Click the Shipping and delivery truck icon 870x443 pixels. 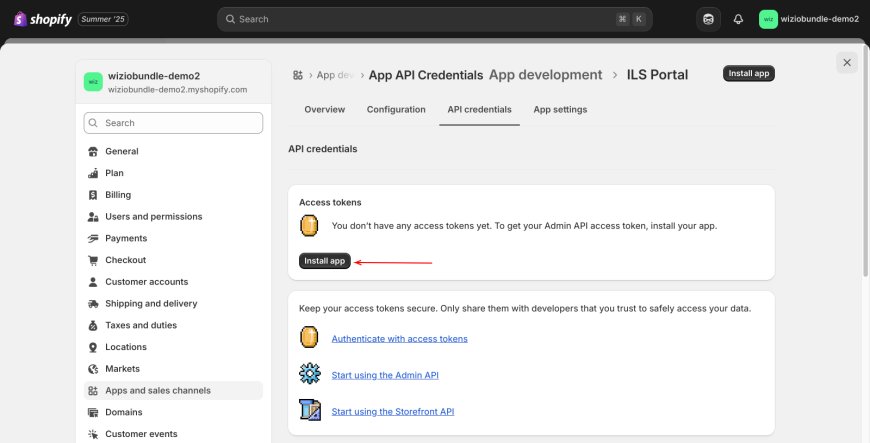coord(93,304)
